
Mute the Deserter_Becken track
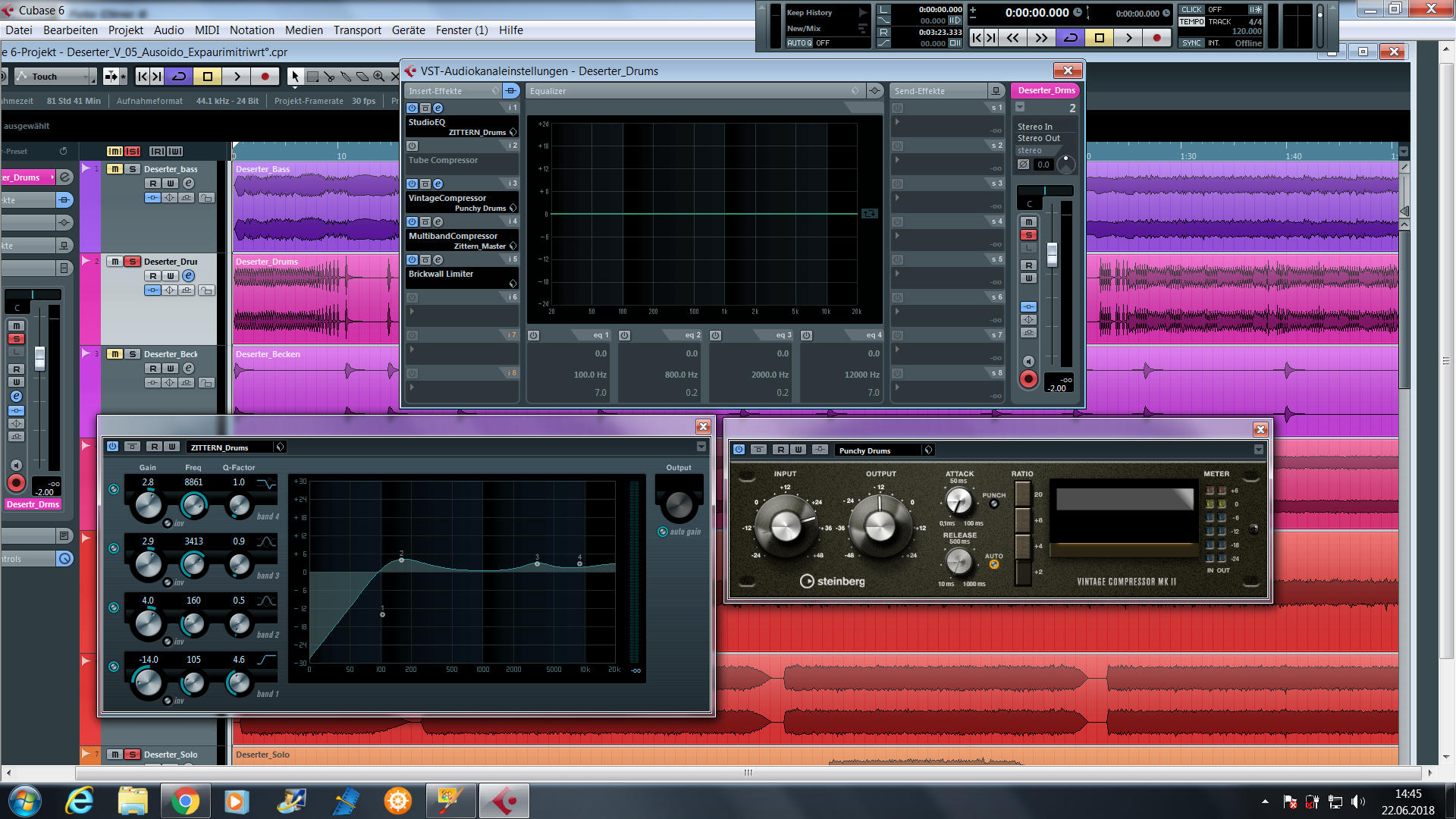tap(115, 354)
